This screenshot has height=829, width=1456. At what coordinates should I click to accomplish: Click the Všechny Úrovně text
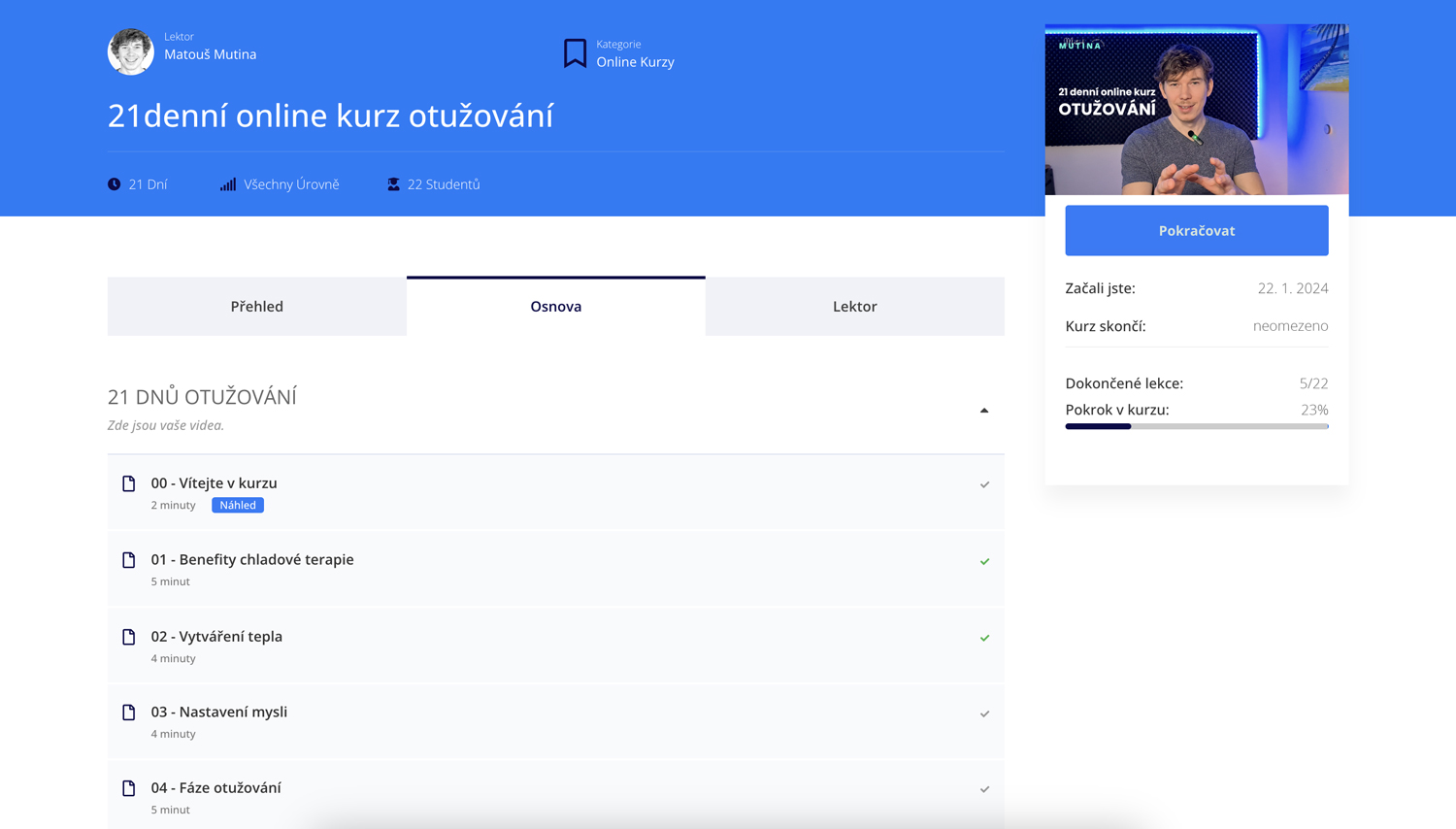click(291, 184)
